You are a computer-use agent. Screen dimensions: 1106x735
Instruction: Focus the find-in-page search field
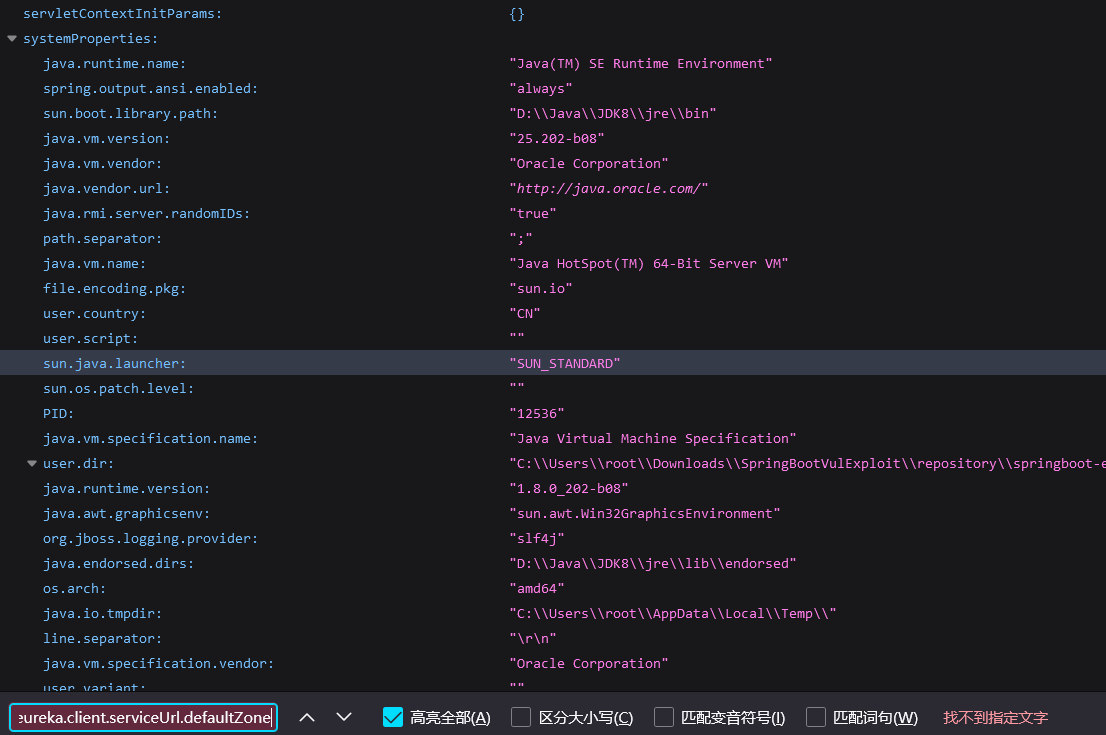coord(143,717)
